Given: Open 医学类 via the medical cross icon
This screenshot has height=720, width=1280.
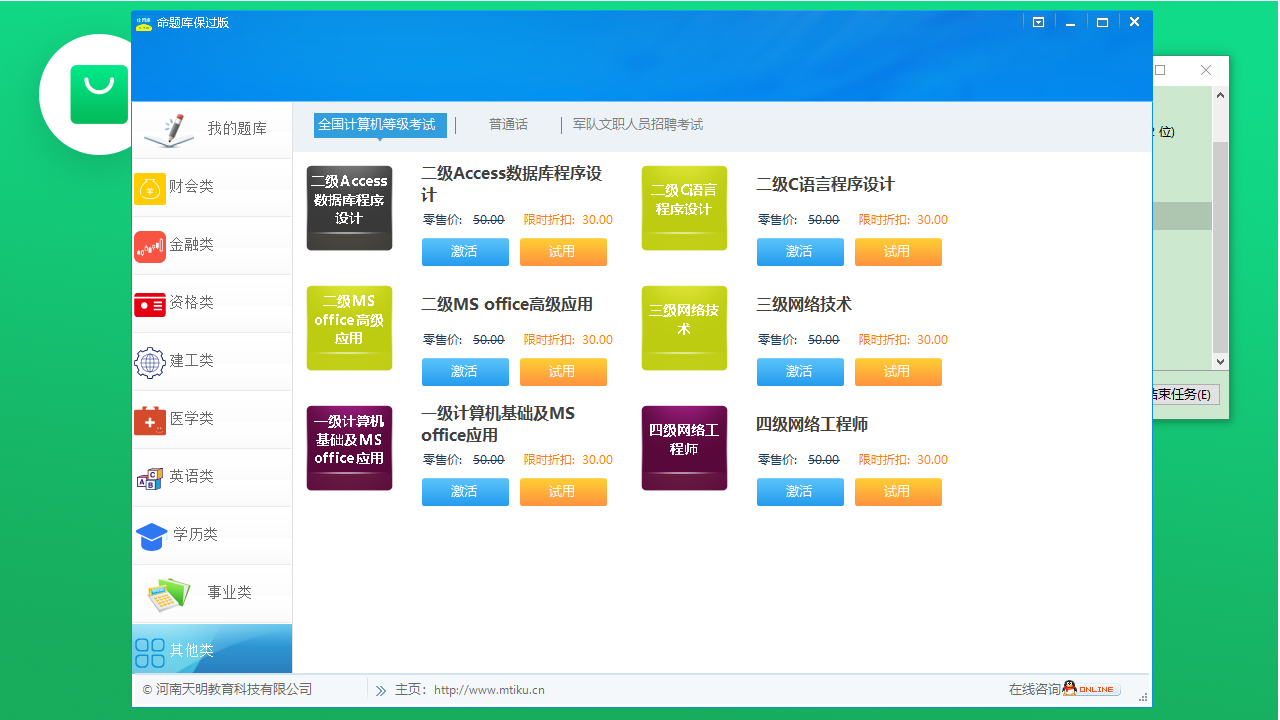Looking at the screenshot, I should pos(150,420).
